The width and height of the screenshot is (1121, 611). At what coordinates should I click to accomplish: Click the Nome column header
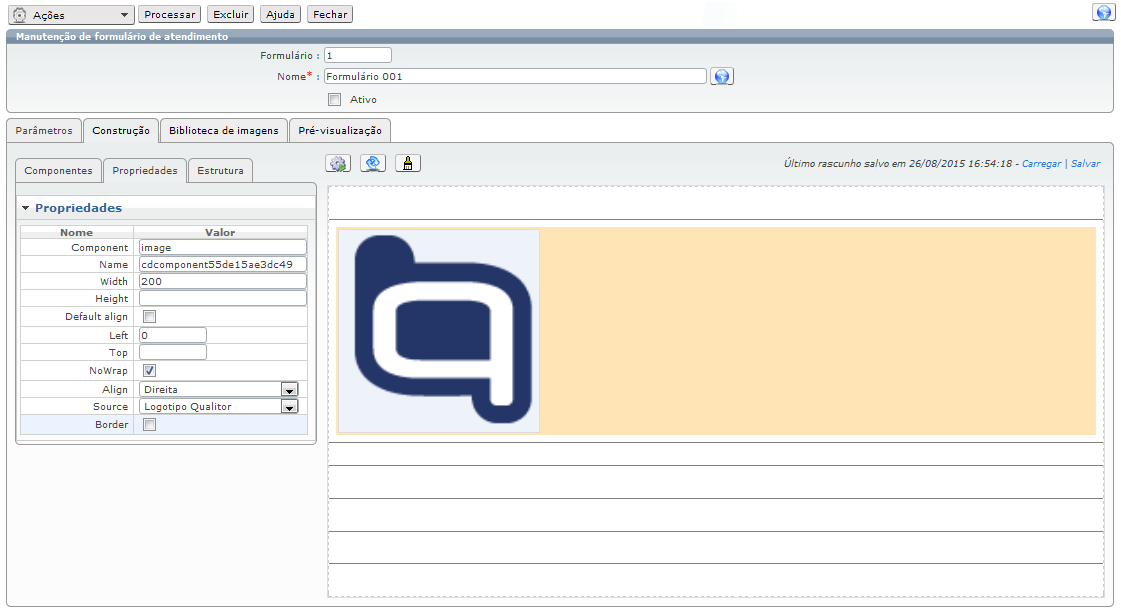(x=76, y=232)
